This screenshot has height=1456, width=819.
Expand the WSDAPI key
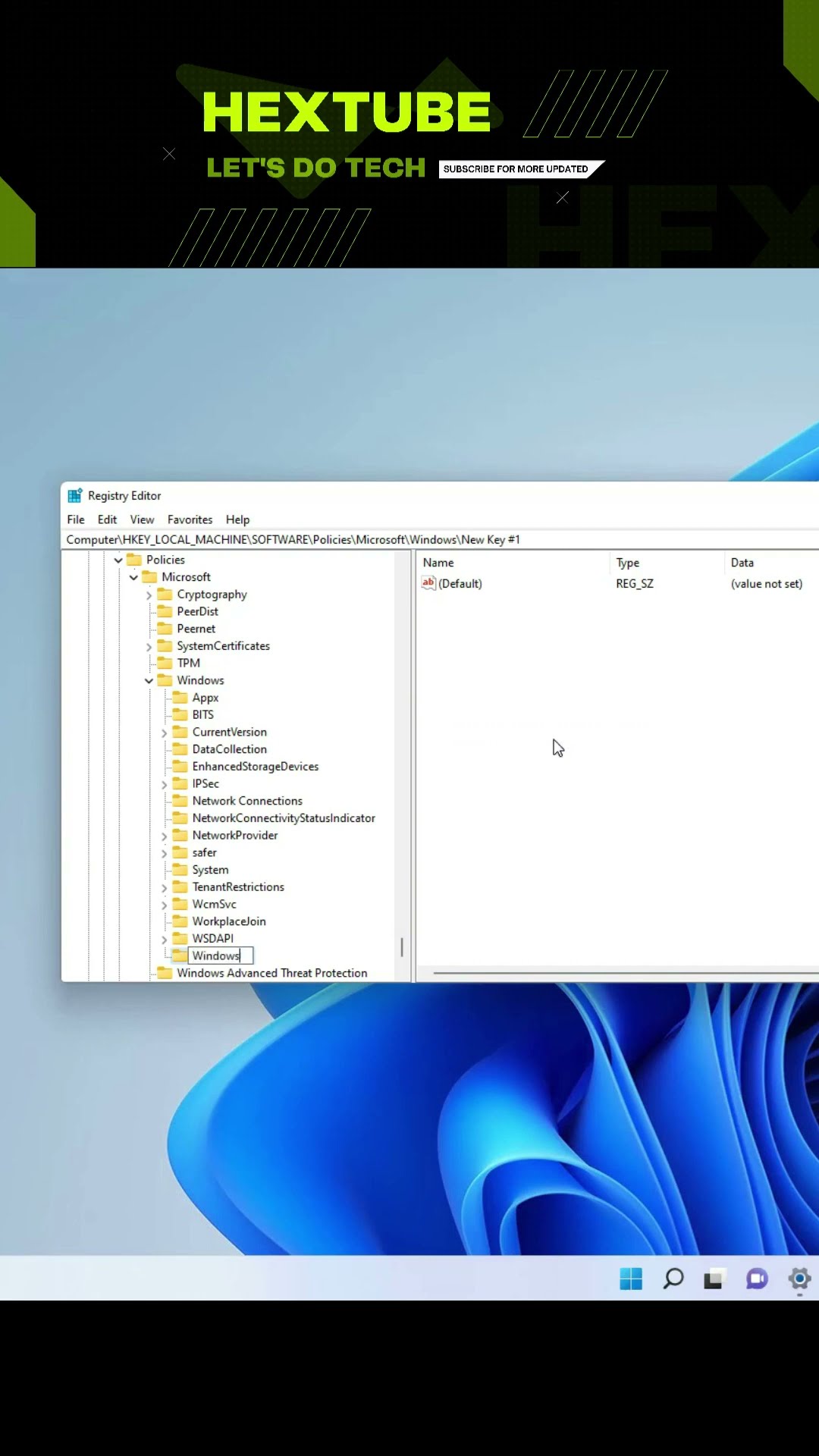(164, 940)
